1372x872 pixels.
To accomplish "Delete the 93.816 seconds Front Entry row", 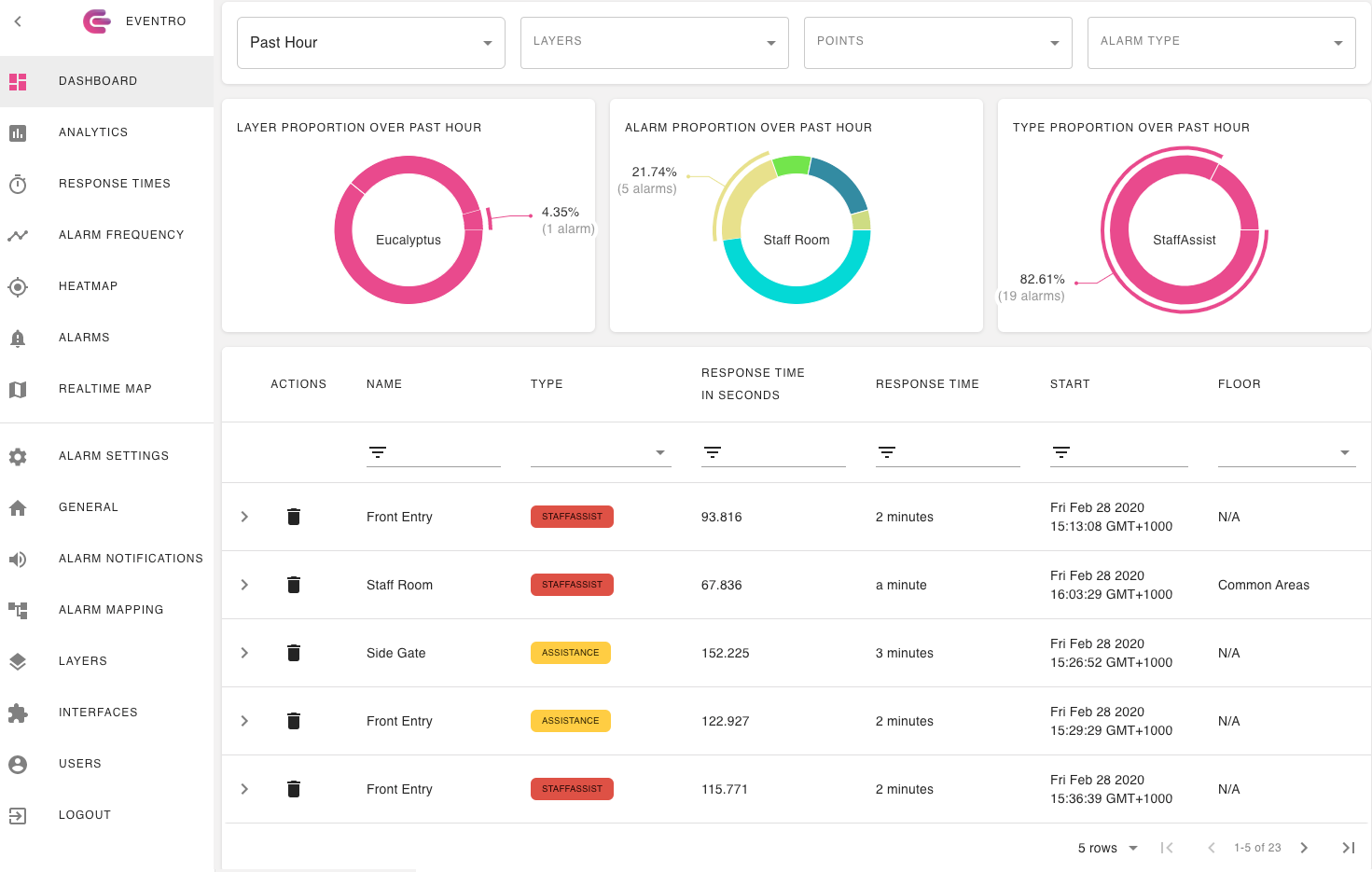I will [x=294, y=517].
